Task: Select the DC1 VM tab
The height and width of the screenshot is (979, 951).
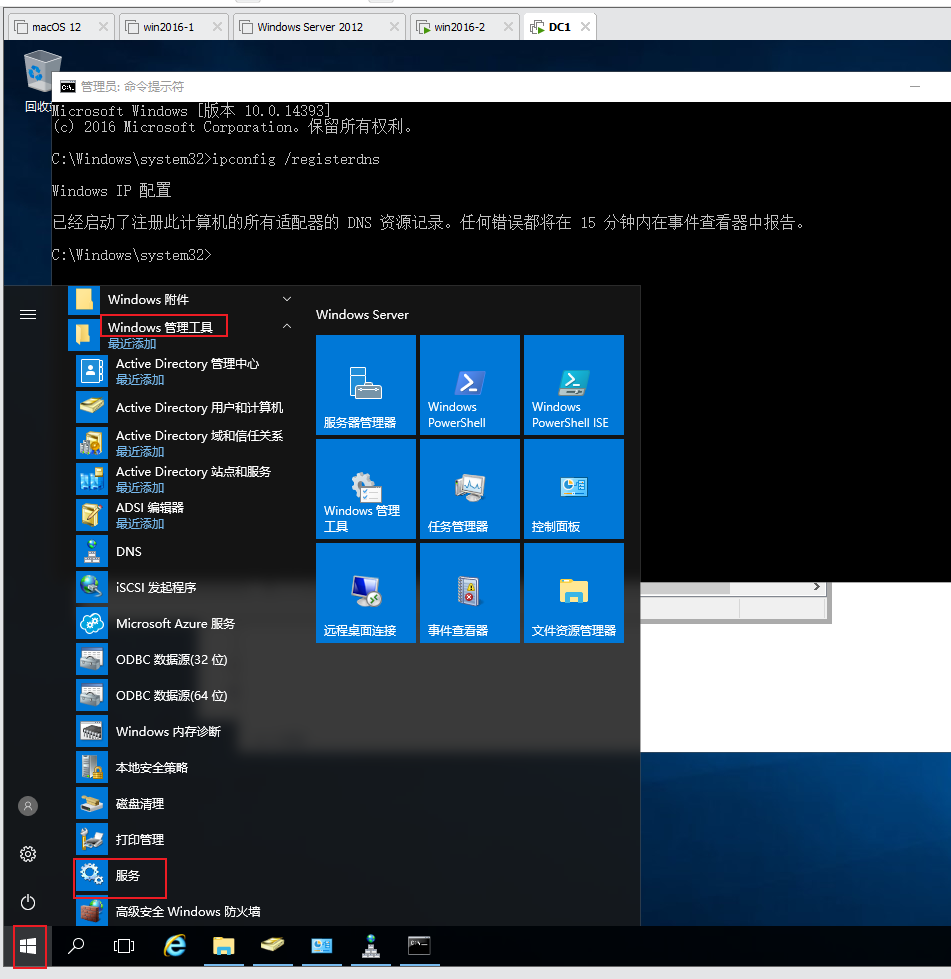Action: pos(558,27)
